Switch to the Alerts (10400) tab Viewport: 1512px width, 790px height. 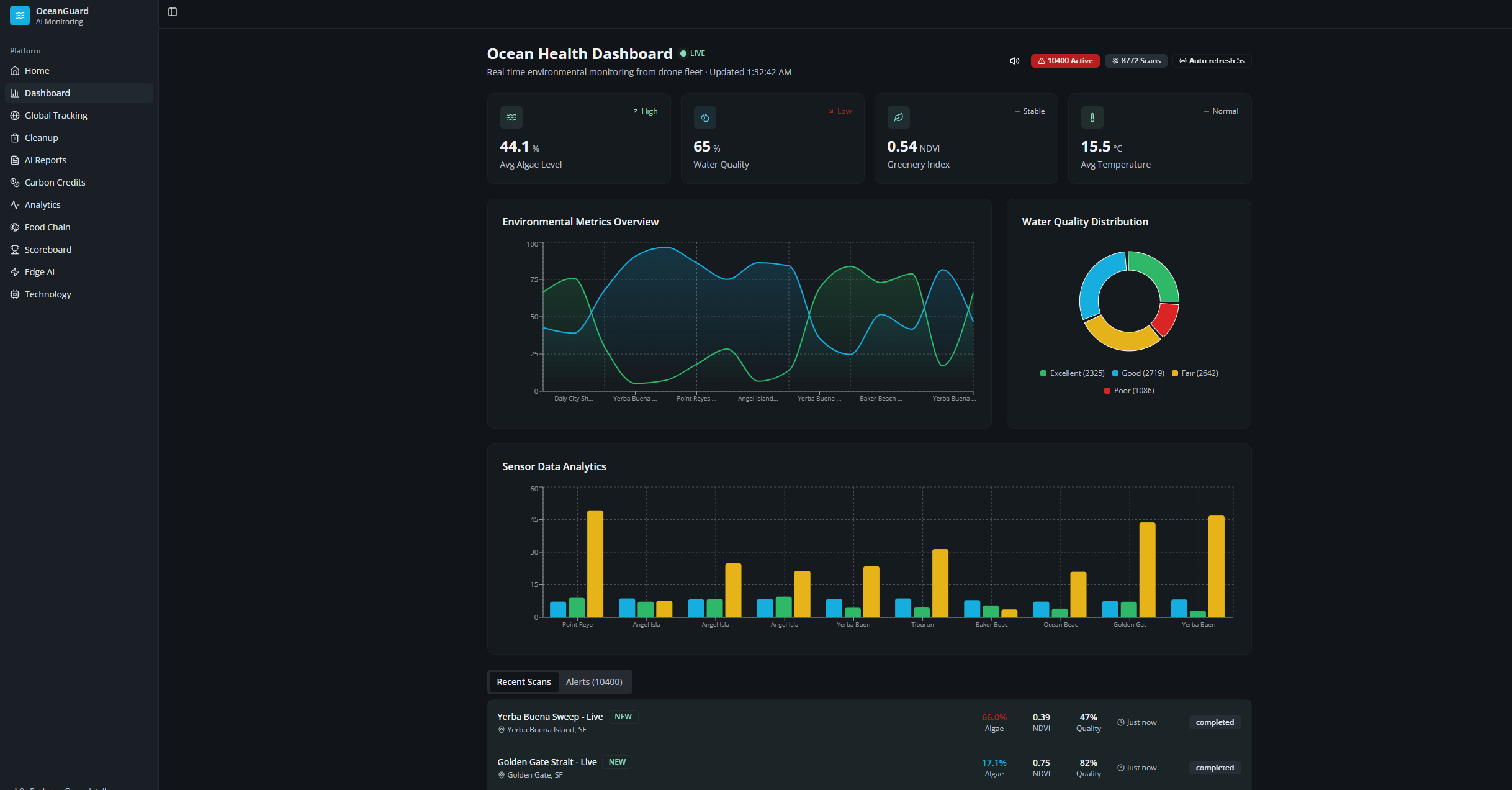click(593, 682)
